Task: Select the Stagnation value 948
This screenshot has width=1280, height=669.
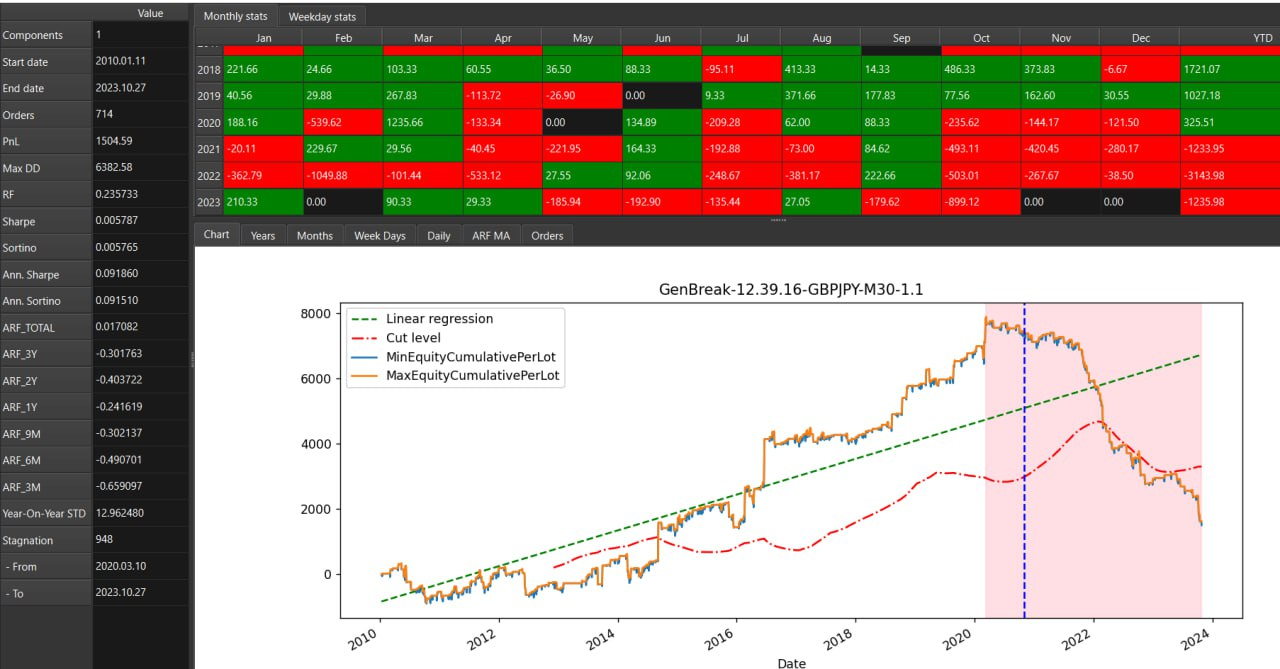Action: tap(141, 540)
